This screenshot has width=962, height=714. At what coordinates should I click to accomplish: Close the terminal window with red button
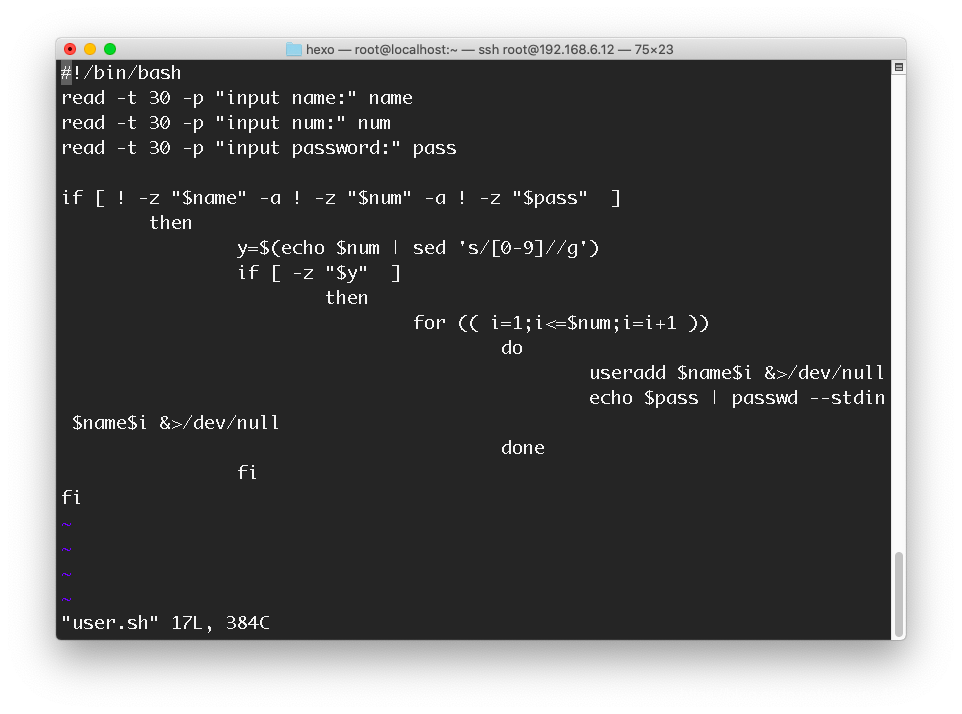70,49
